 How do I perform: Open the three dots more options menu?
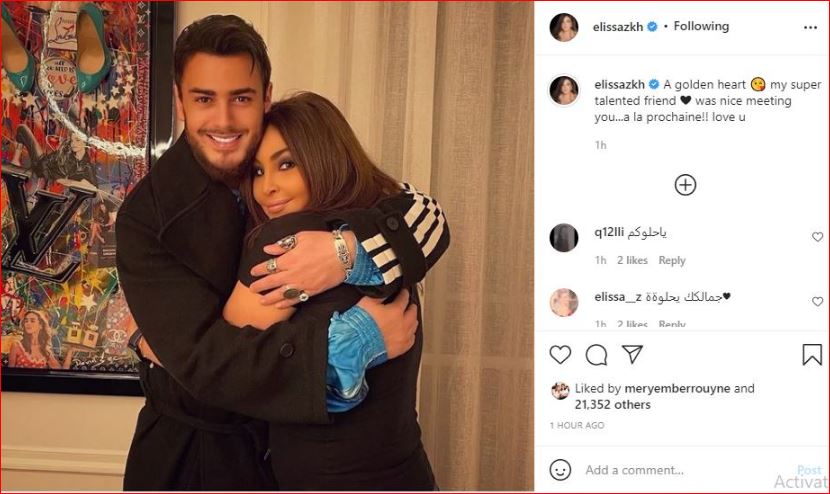click(x=810, y=28)
